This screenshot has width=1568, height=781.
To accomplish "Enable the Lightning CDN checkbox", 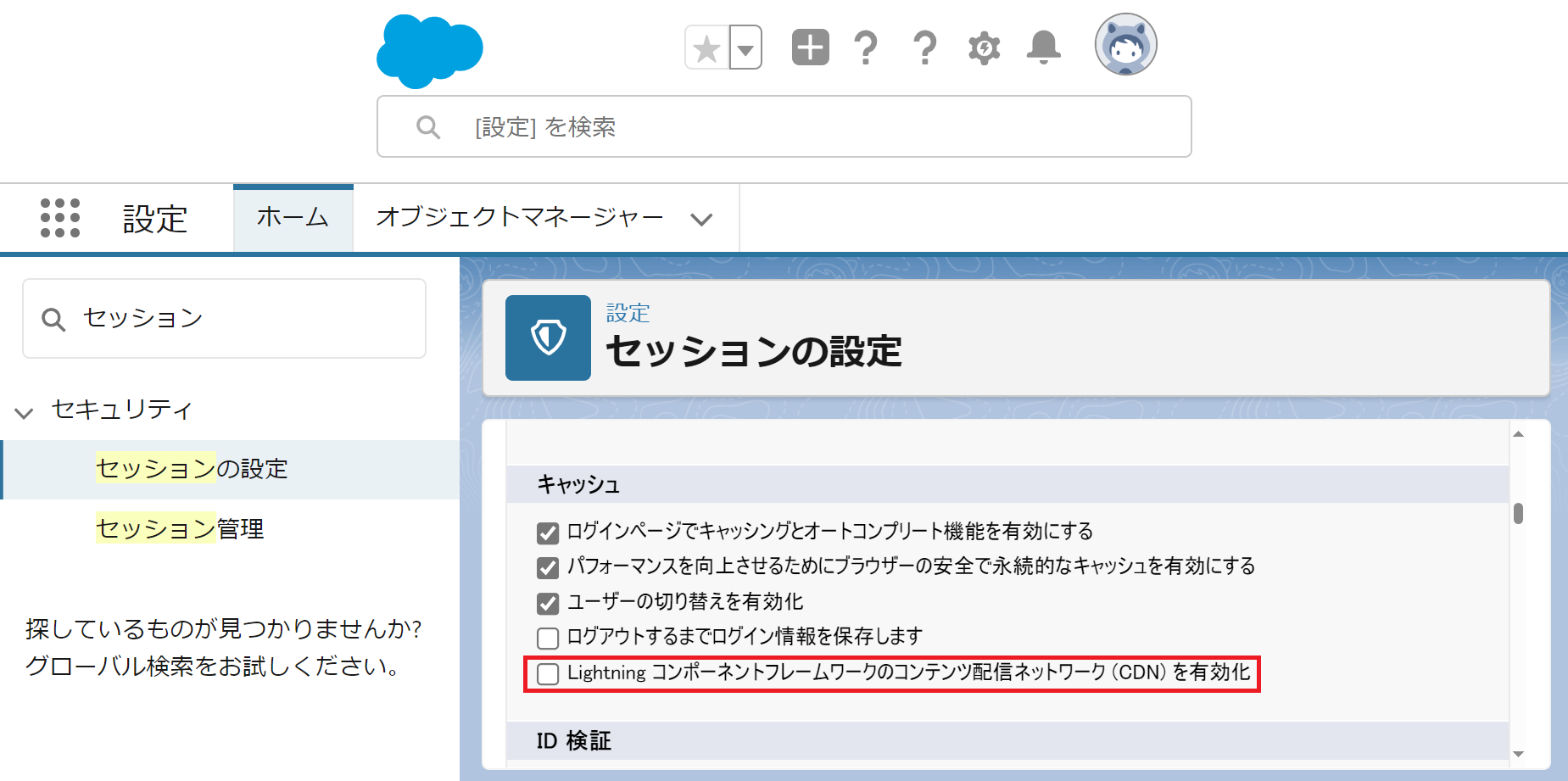I will point(549,674).
